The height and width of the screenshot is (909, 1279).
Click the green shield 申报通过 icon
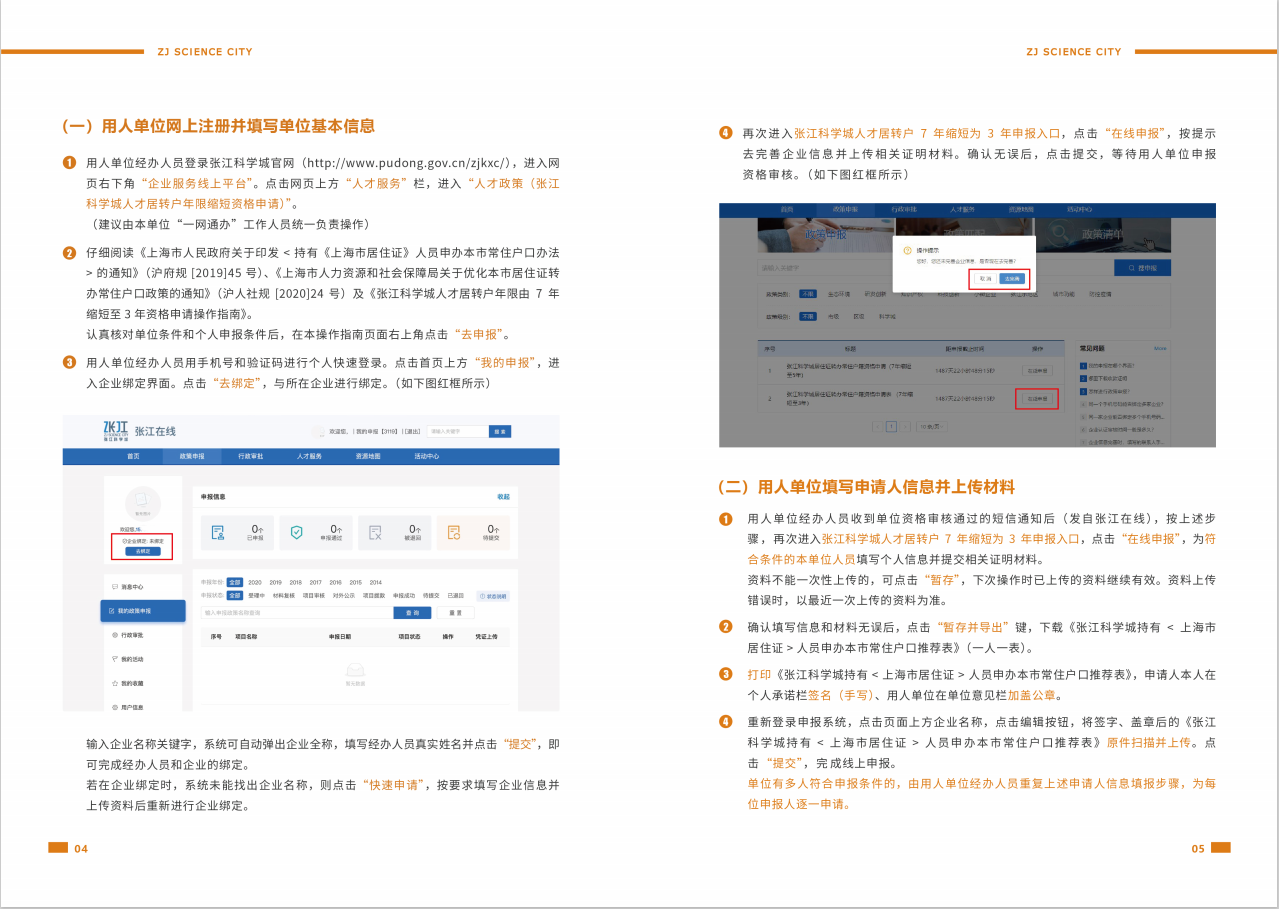296,533
